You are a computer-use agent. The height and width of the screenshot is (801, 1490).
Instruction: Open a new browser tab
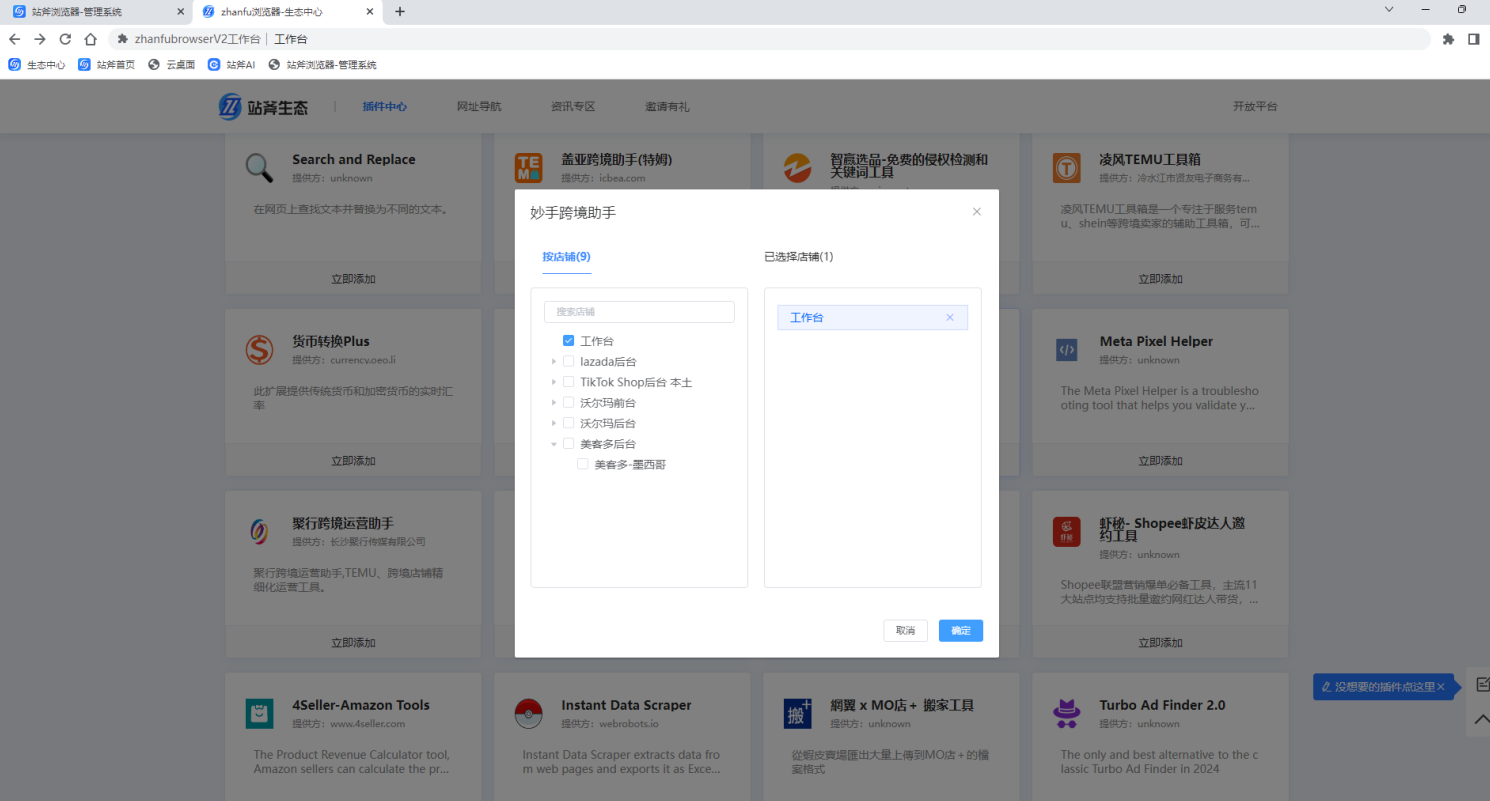(400, 12)
